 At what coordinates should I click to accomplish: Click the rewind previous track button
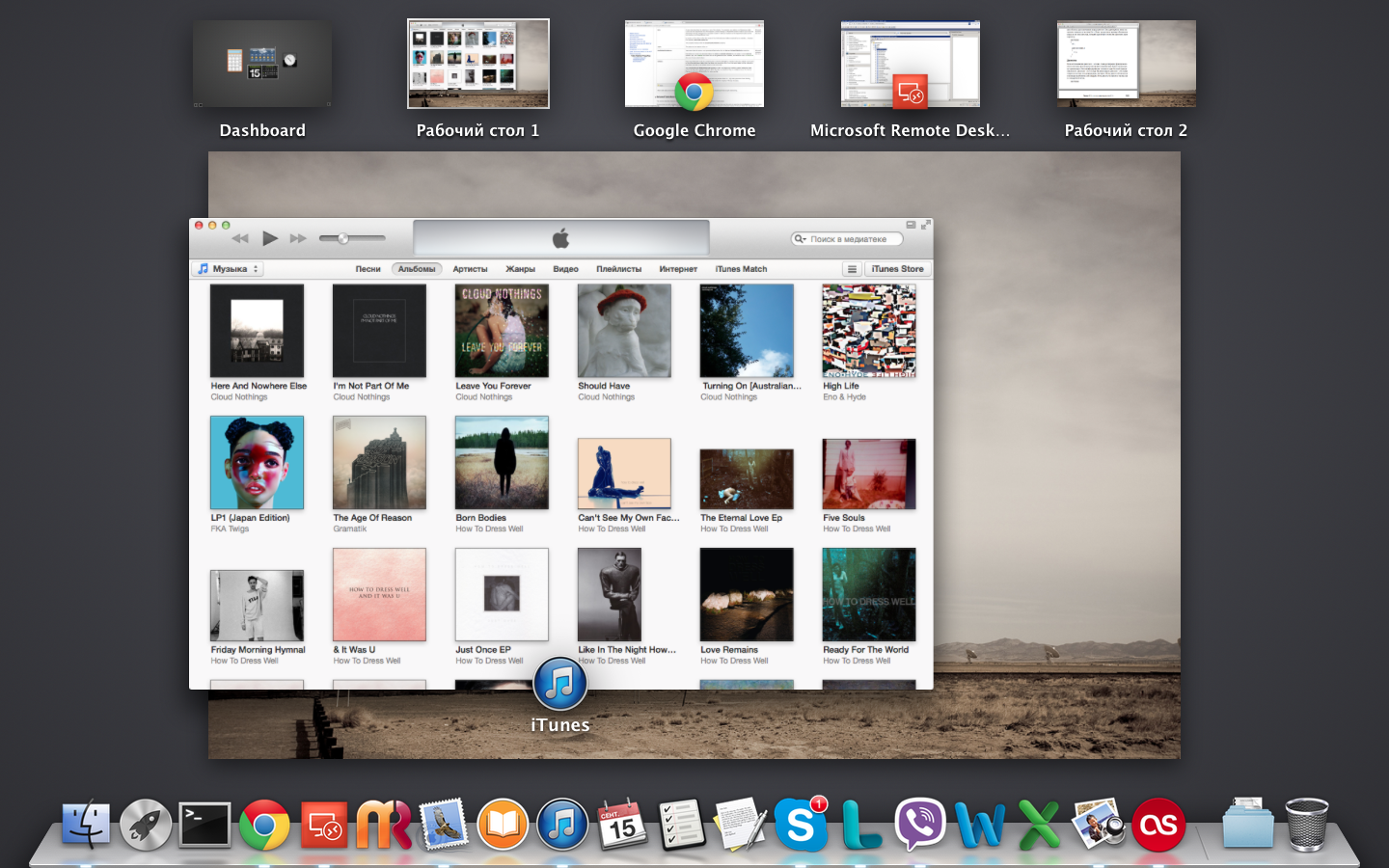pyautogui.click(x=240, y=238)
